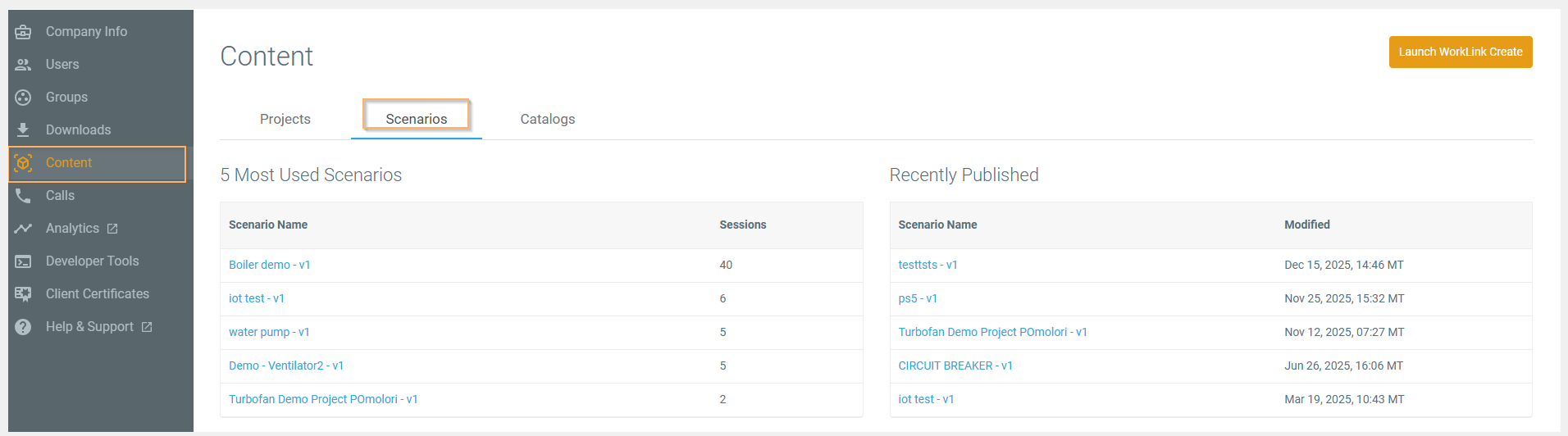Click the Client Certificates badge icon
Image resolution: width=1568 pixels, height=436 pixels.
(23, 294)
